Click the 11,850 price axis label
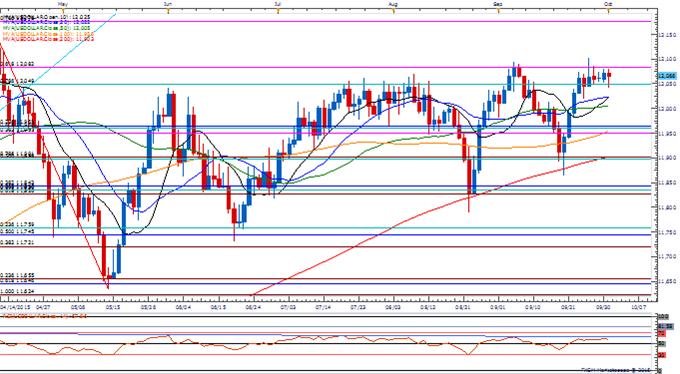 coord(668,183)
